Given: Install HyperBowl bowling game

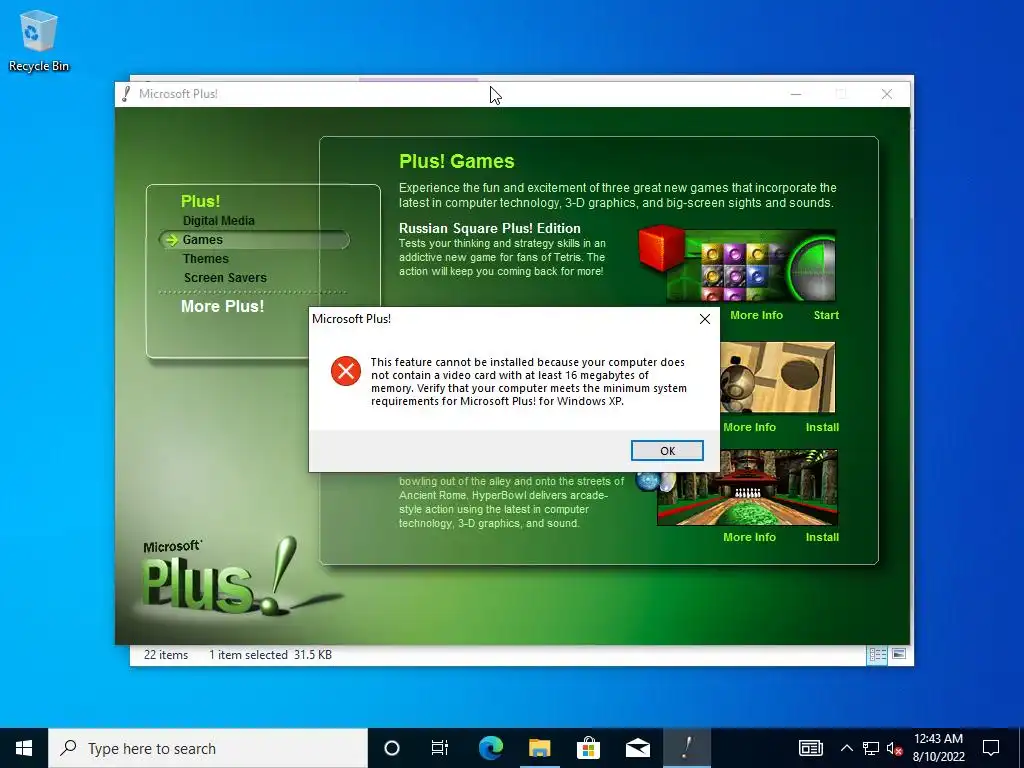Looking at the screenshot, I should pos(822,537).
